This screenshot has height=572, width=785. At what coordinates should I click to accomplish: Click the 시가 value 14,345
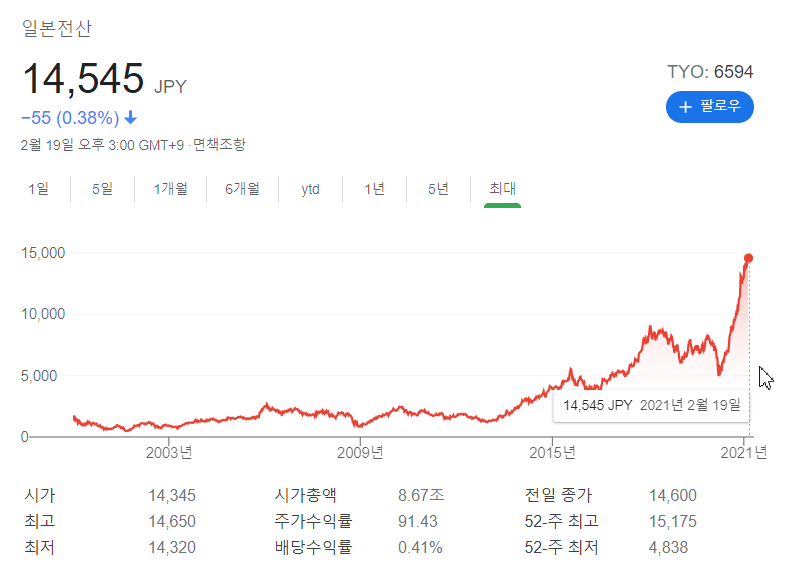click(172, 495)
